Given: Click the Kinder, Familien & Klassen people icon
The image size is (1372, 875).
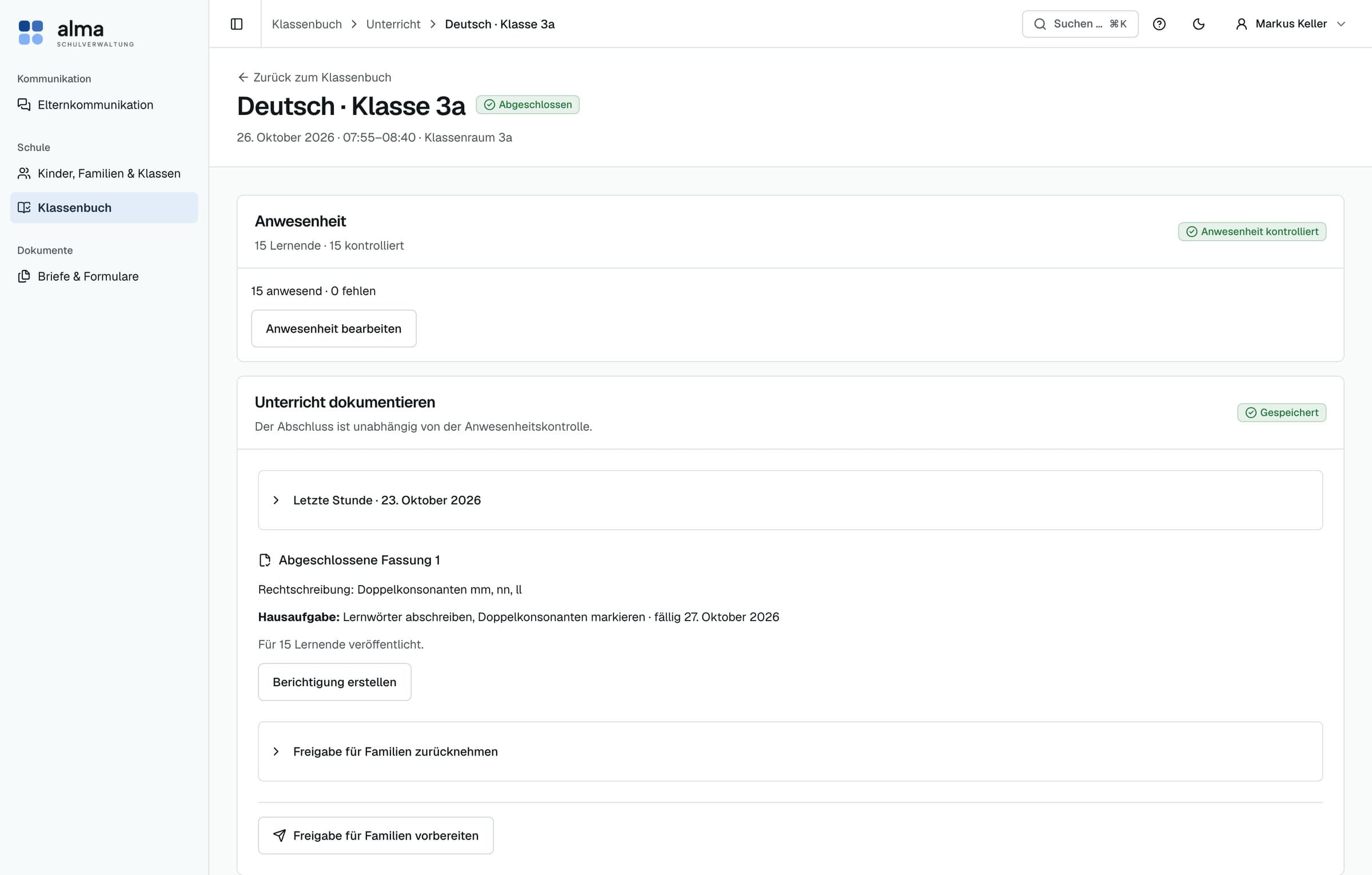Looking at the screenshot, I should coord(24,173).
